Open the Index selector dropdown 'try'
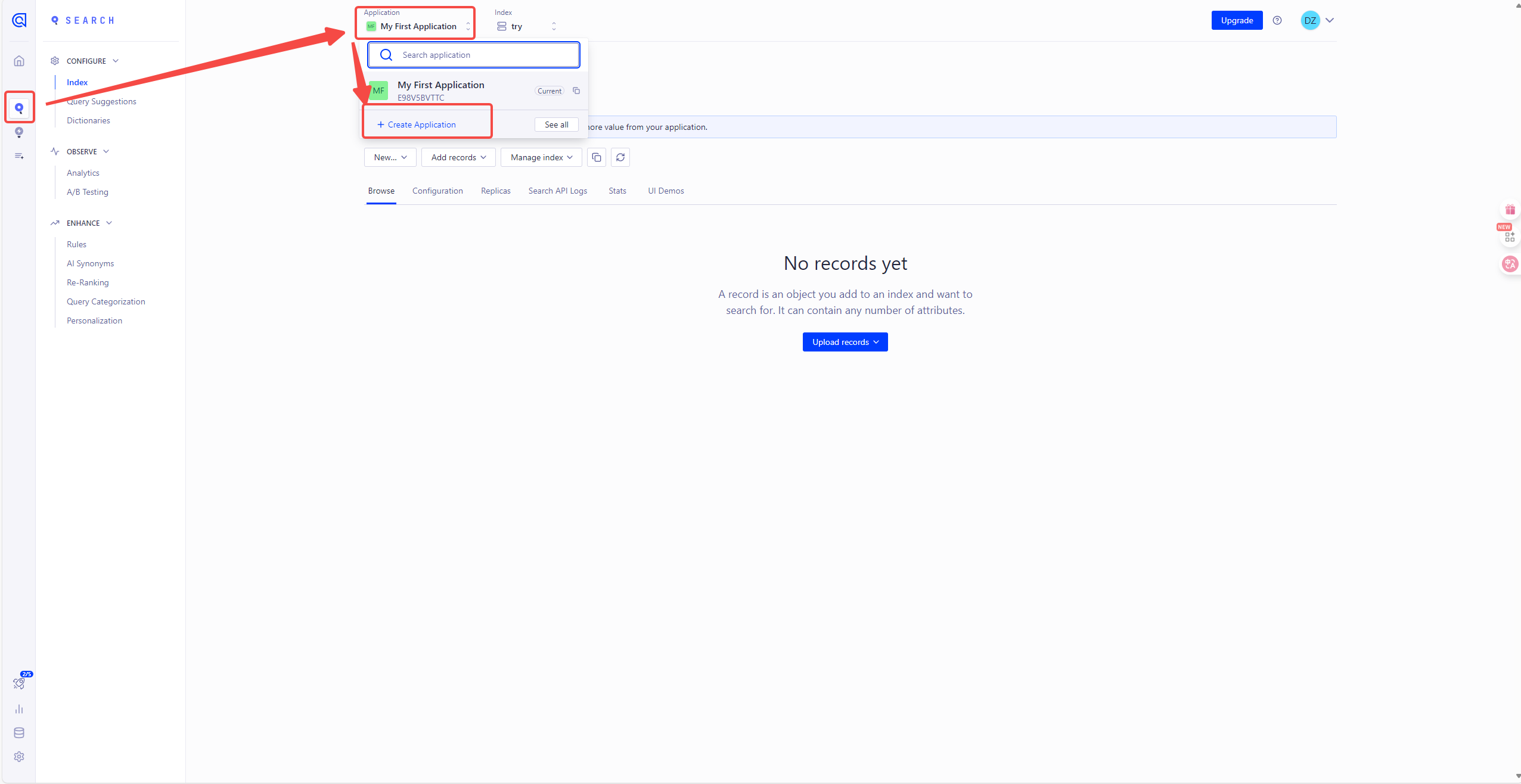Screen dimensions: 1521x784 [527, 26]
